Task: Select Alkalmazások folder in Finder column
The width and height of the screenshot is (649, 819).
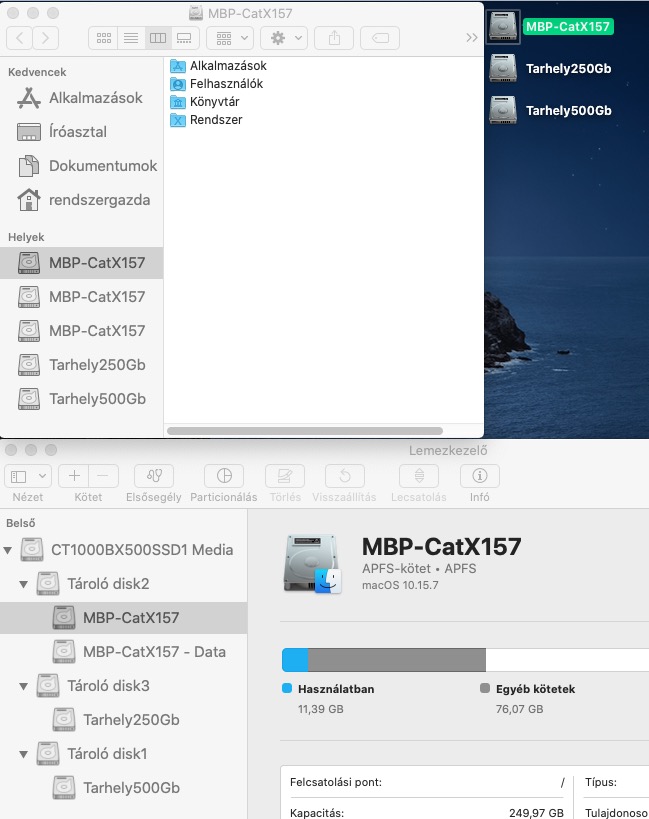Action: coord(218,66)
